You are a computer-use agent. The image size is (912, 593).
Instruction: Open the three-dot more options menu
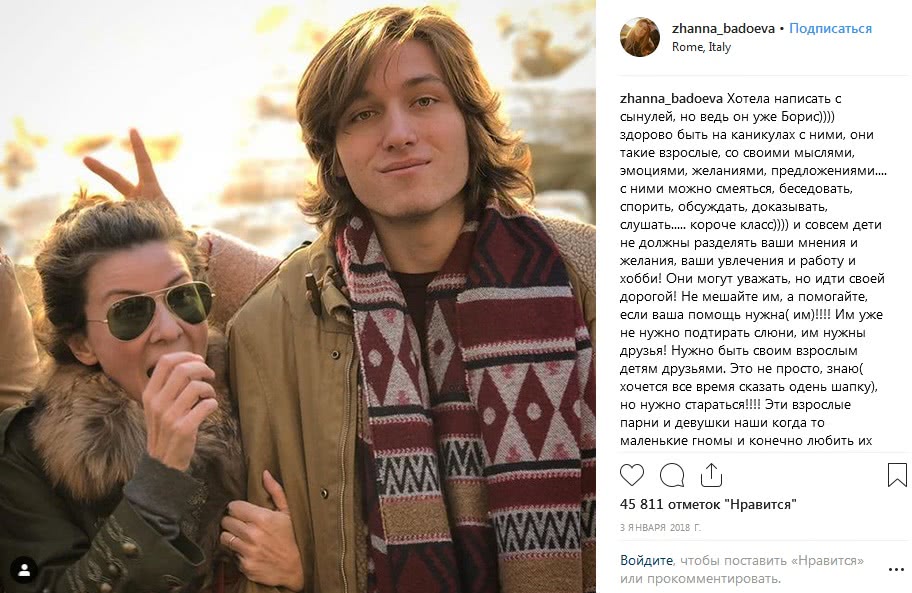point(895,569)
